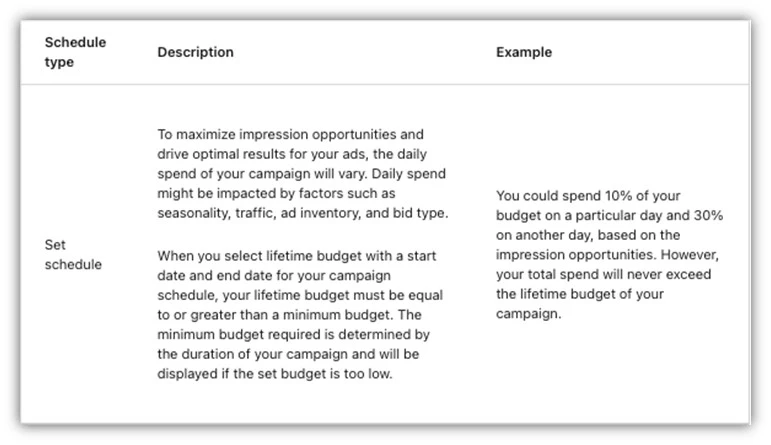The width and height of the screenshot is (771, 445).
Task: Click the text 'your total spend will never exceed'
Action: 603,274
